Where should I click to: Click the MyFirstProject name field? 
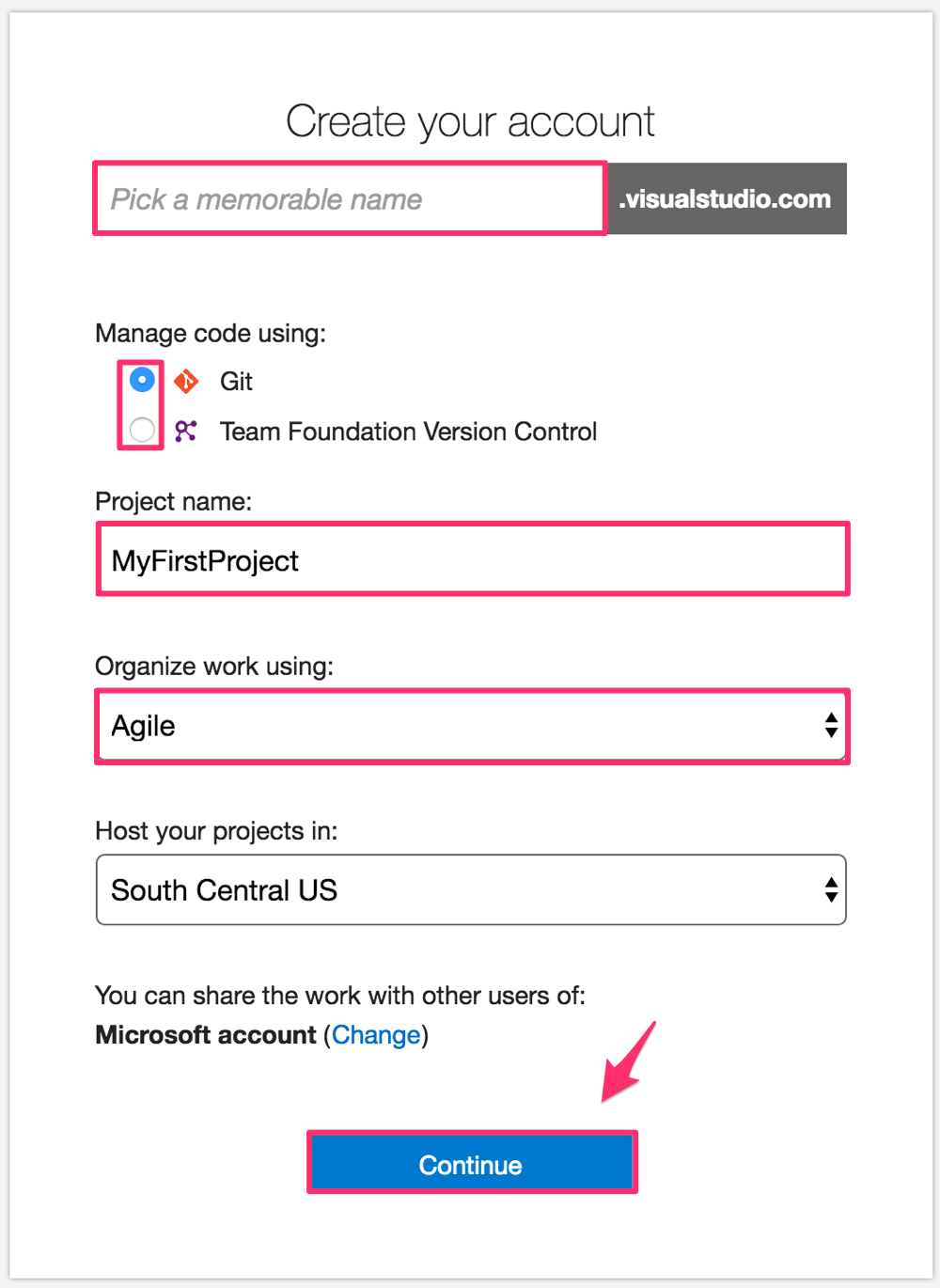coord(472,560)
